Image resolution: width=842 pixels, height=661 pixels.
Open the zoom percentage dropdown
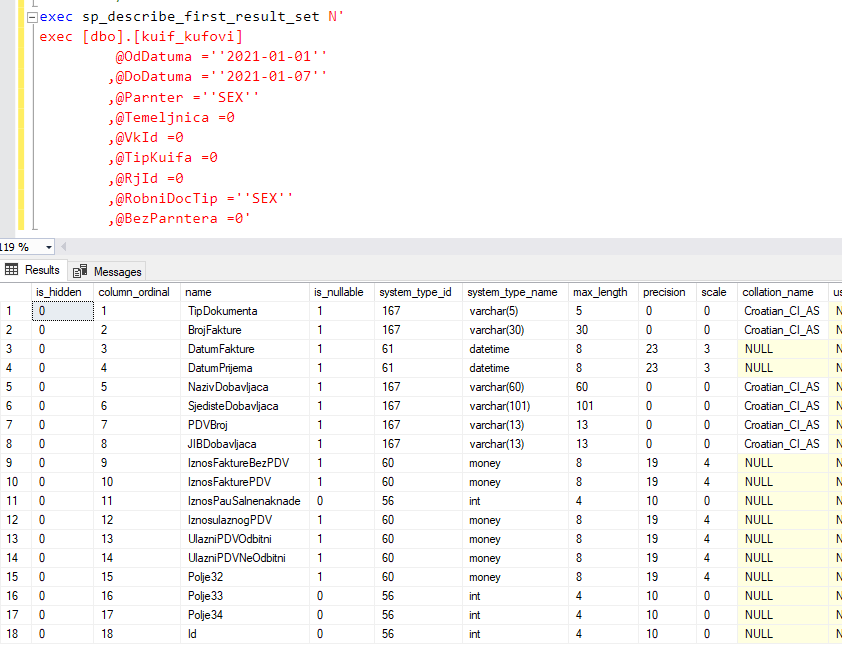49,247
